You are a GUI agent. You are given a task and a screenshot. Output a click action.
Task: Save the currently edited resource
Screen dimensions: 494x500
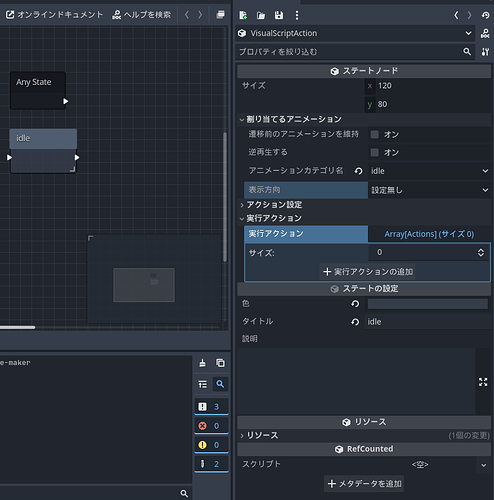[x=279, y=15]
